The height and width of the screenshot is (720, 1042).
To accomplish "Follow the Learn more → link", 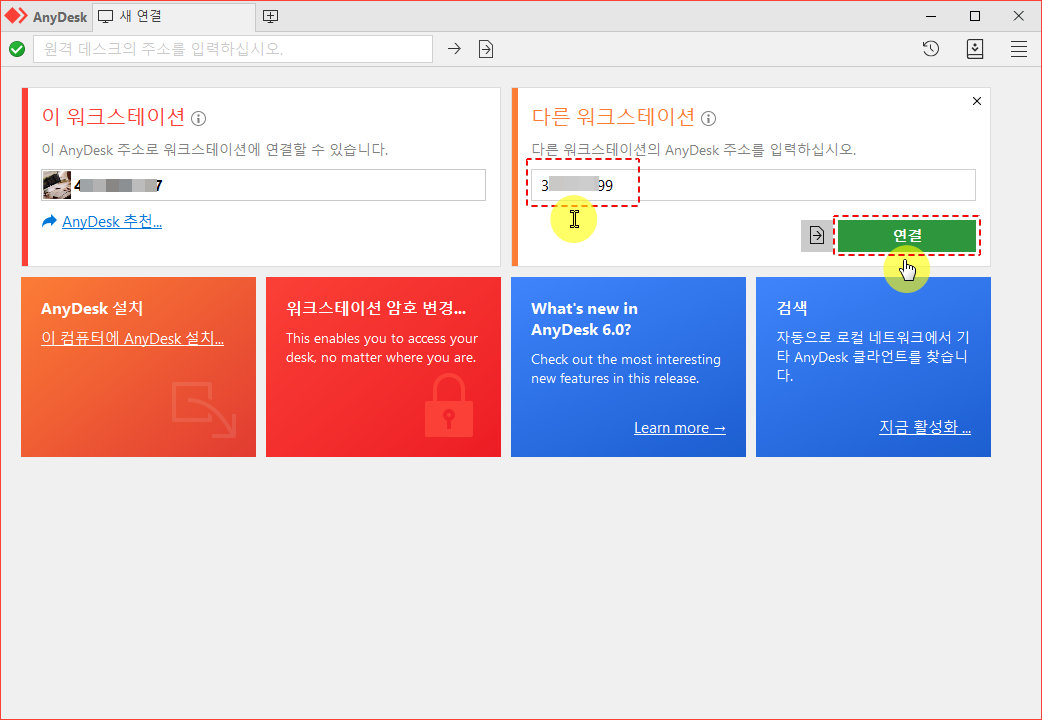I will [680, 427].
